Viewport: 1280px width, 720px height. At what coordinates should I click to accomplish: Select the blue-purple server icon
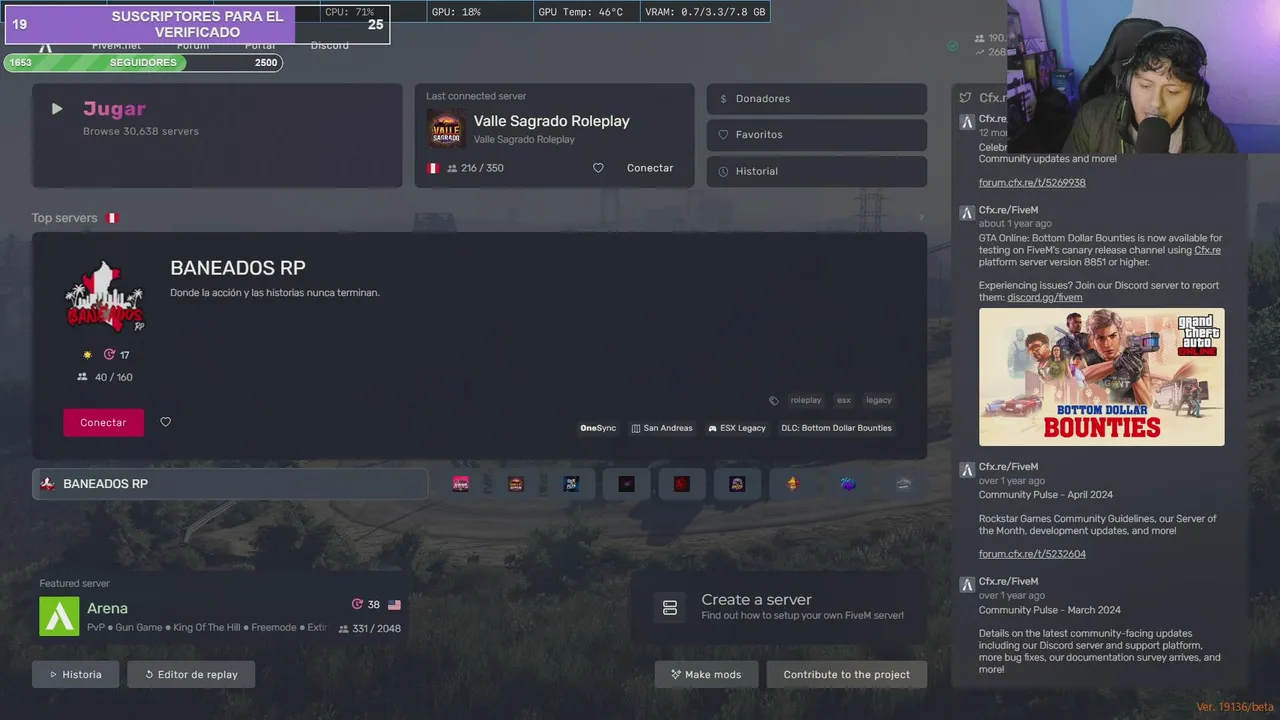(848, 484)
